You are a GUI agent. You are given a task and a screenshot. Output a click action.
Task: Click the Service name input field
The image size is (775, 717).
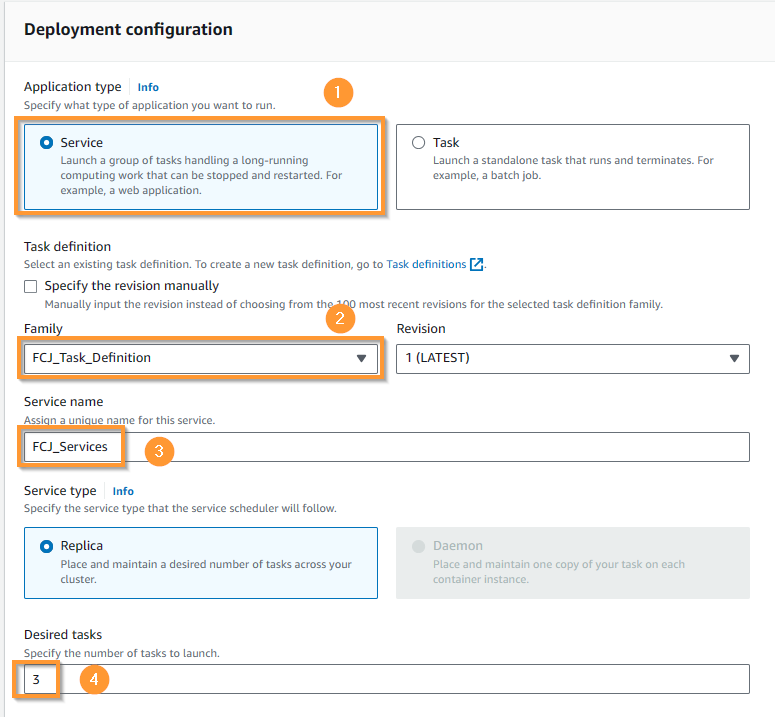387,447
